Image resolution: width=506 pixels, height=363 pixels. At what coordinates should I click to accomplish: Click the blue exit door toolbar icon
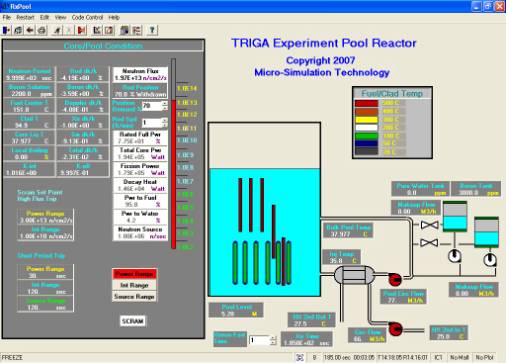point(6,30)
